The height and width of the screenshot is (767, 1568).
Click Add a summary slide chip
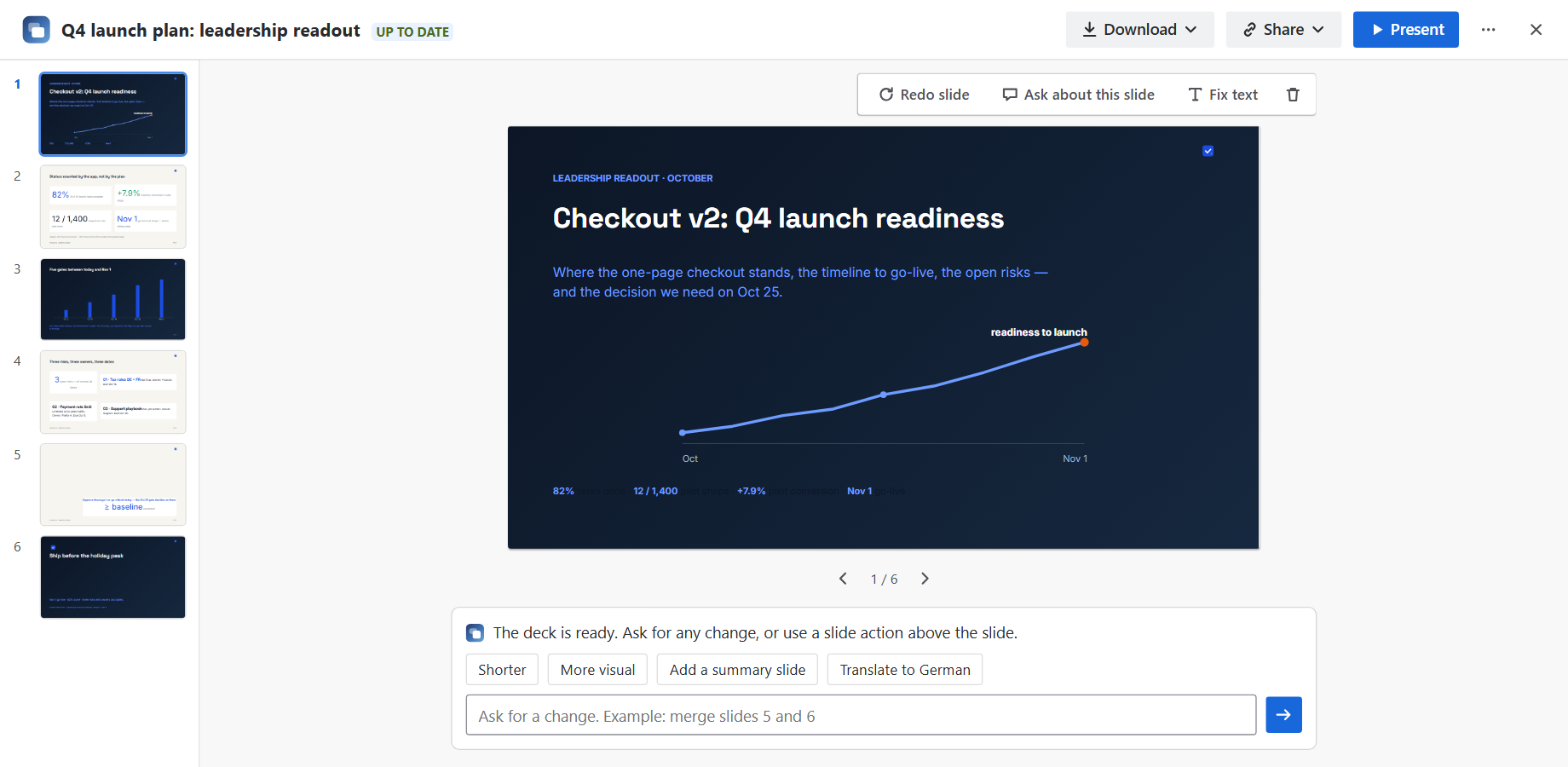point(737,670)
